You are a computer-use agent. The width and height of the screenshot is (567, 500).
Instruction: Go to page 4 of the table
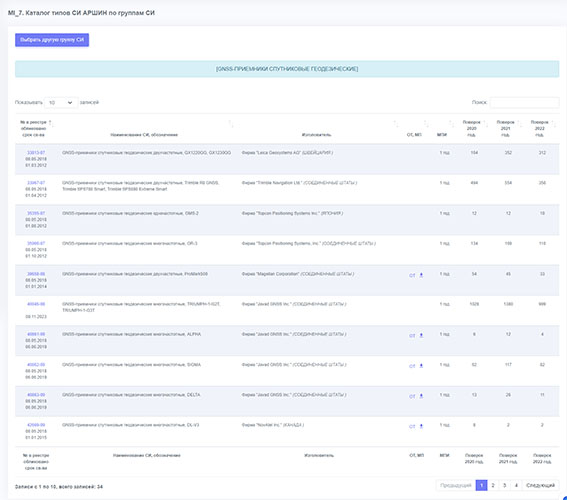tap(516, 486)
